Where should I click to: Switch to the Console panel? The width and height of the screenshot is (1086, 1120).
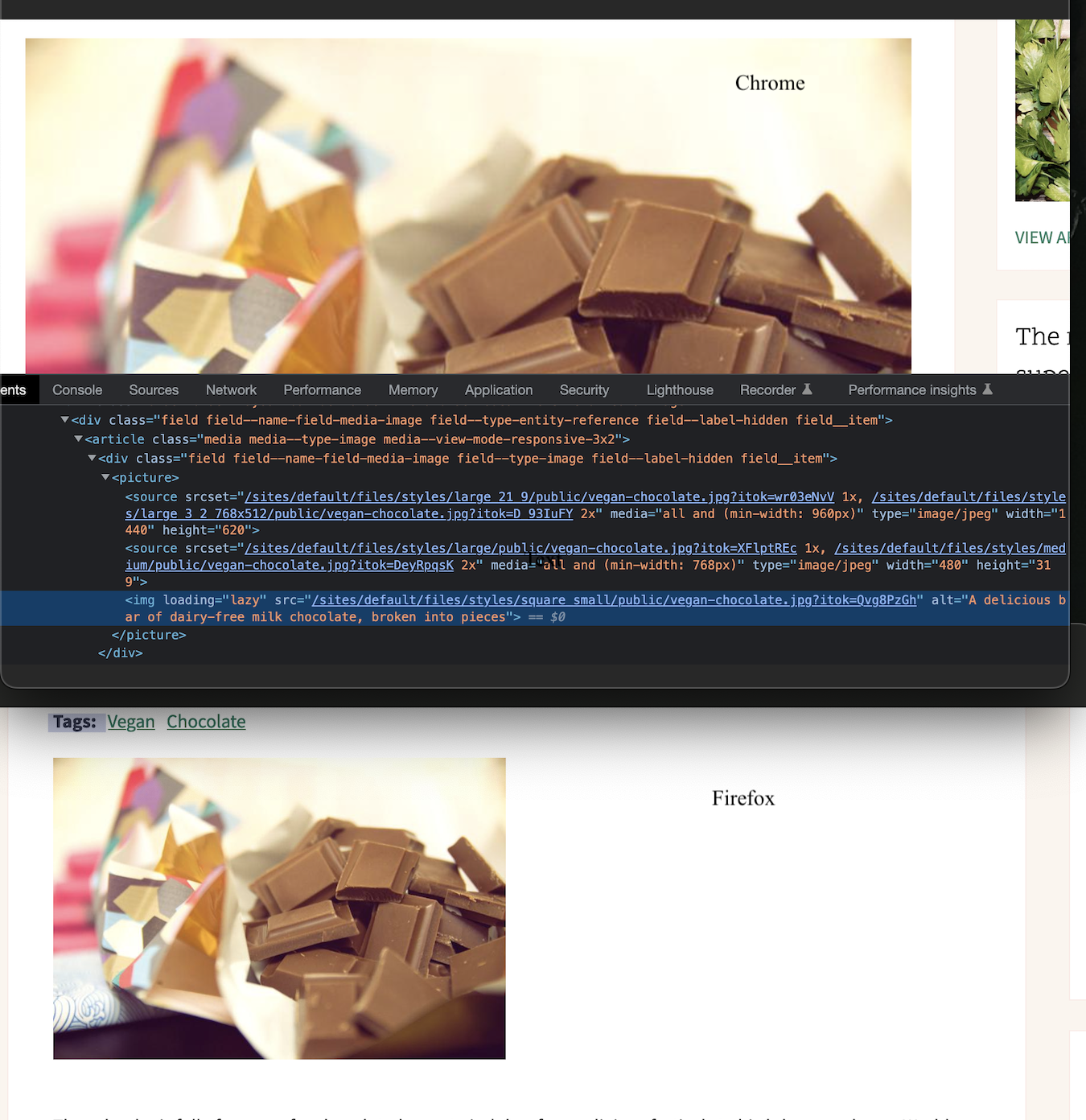[76, 389]
